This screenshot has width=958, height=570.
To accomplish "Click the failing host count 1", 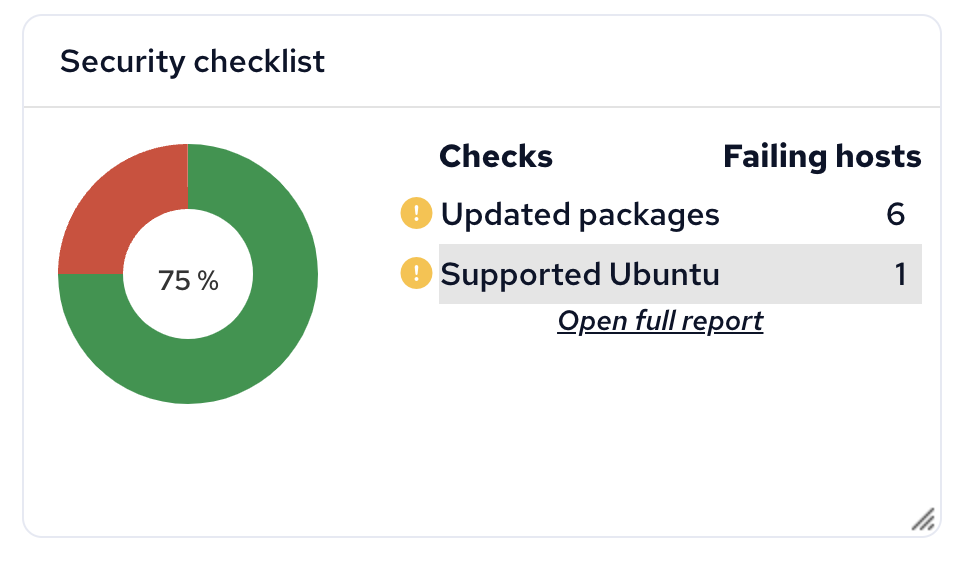I will 900,274.
